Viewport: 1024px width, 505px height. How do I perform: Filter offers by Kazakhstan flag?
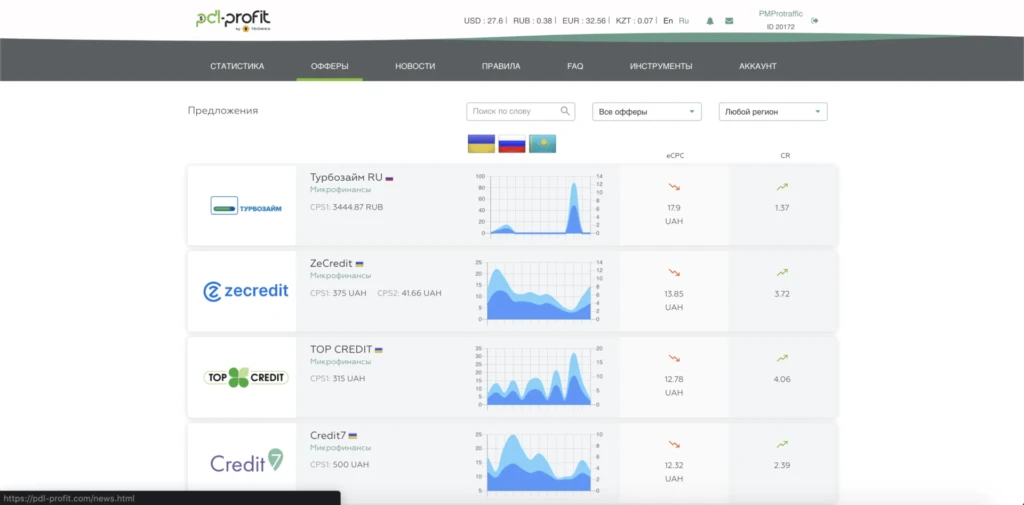(x=543, y=144)
